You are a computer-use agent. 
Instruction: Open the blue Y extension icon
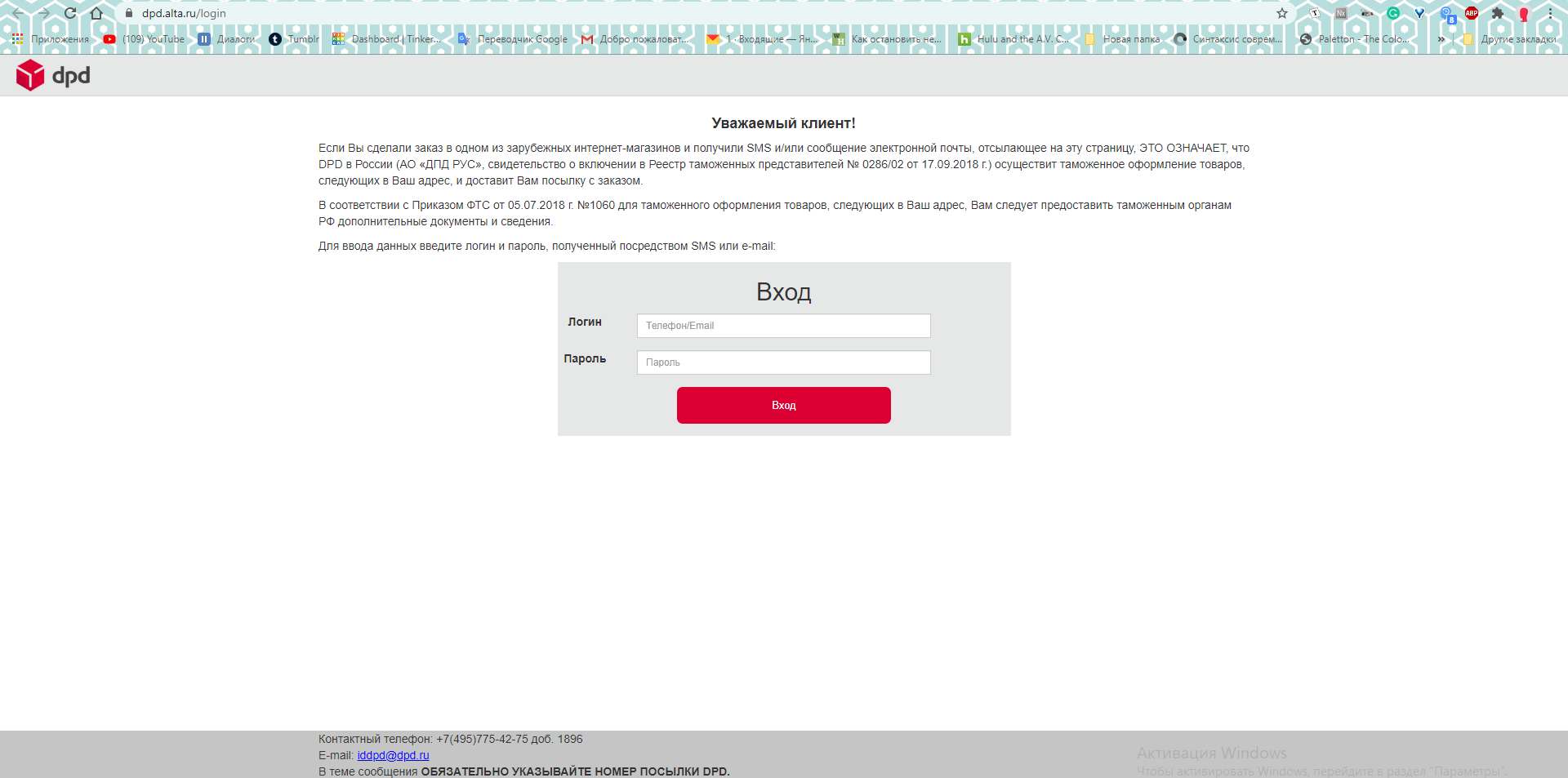point(1419,13)
